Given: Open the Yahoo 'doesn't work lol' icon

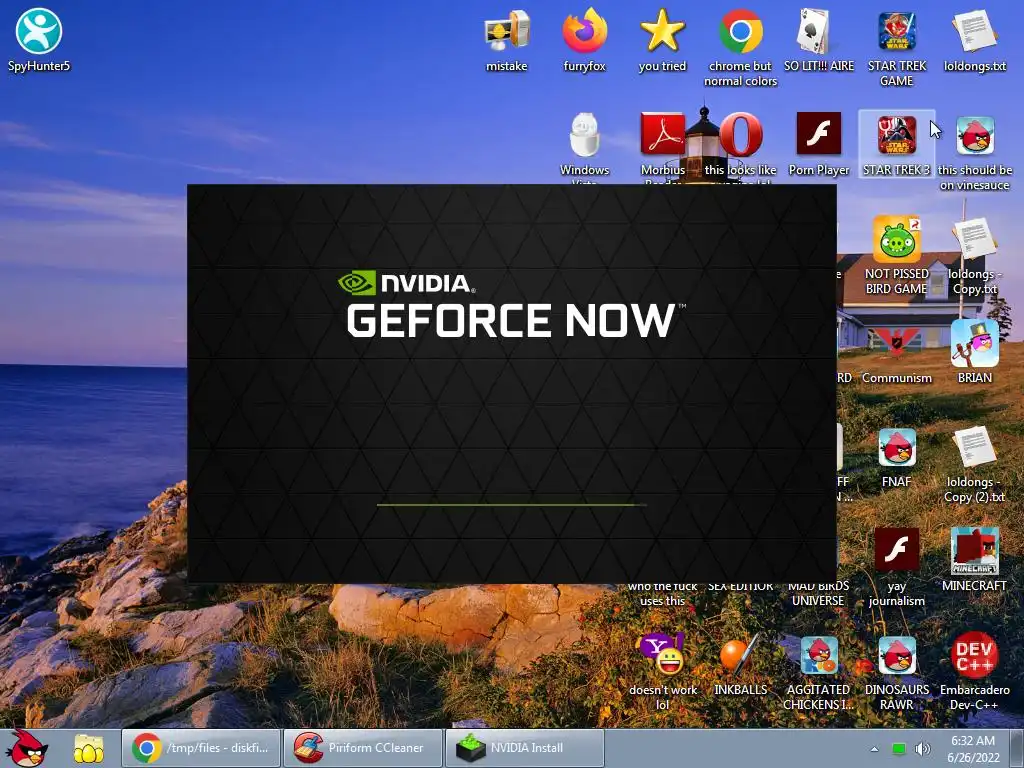Looking at the screenshot, I should (662, 671).
